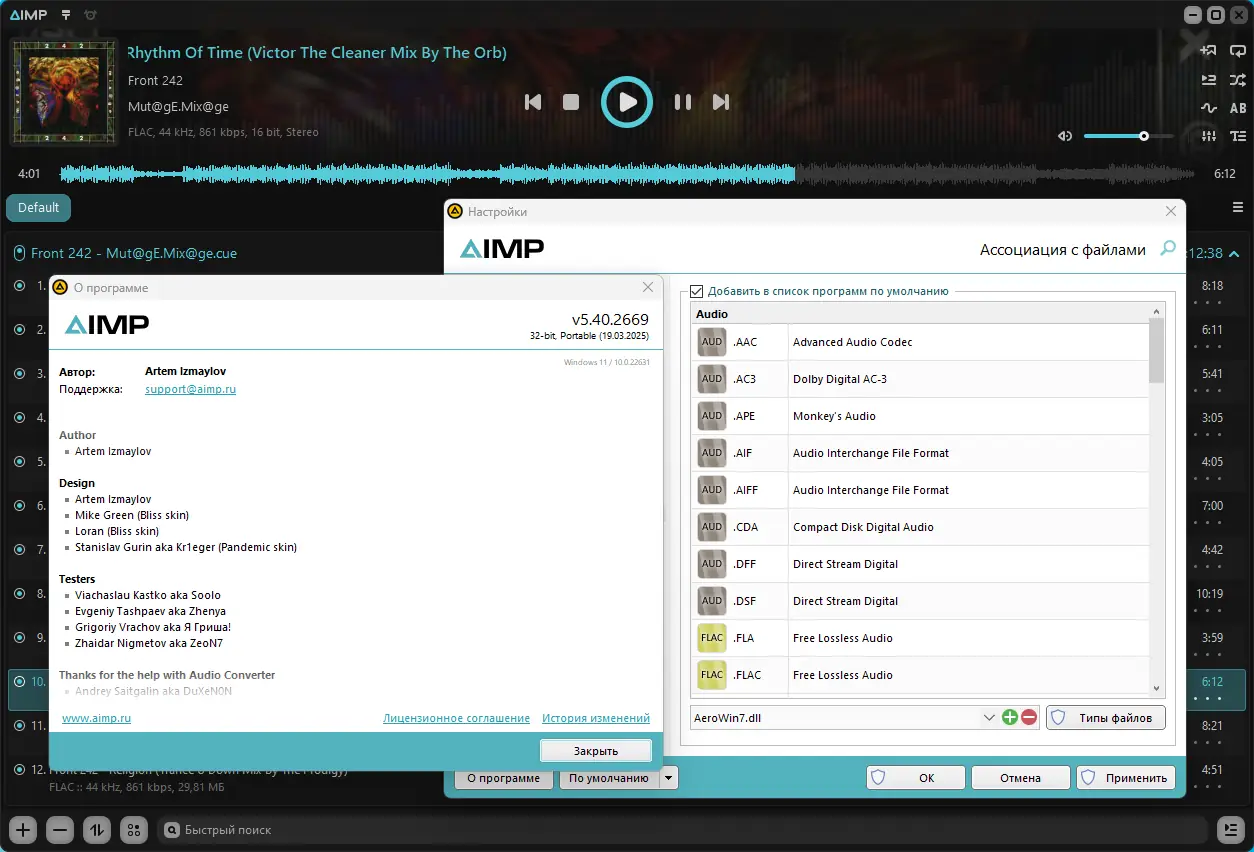Click the search magnifier in settings header
Viewport: 1254px width, 852px height.
pos(1167,249)
